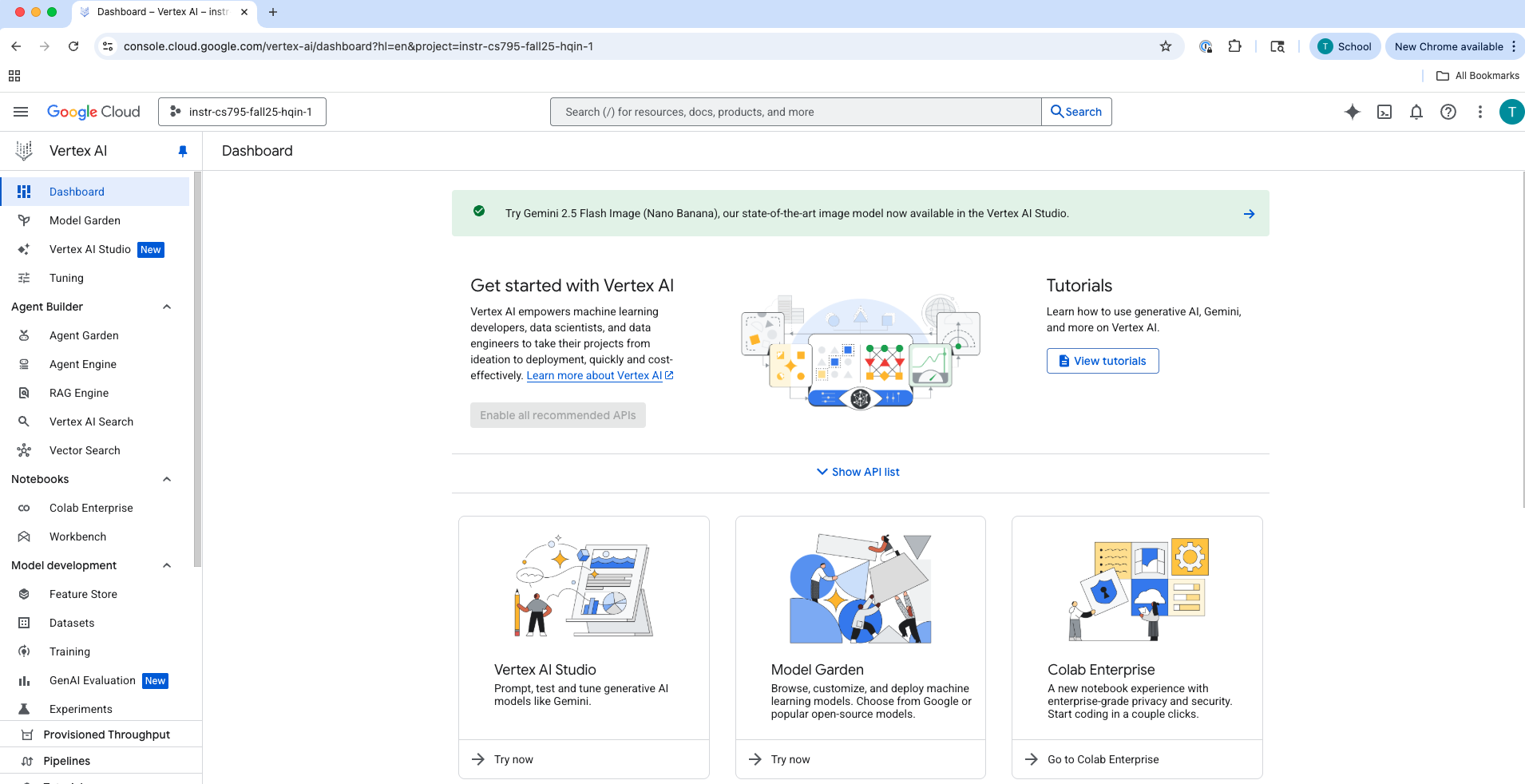Collapse the Agent Builder section
1525x784 pixels.
[167, 307]
